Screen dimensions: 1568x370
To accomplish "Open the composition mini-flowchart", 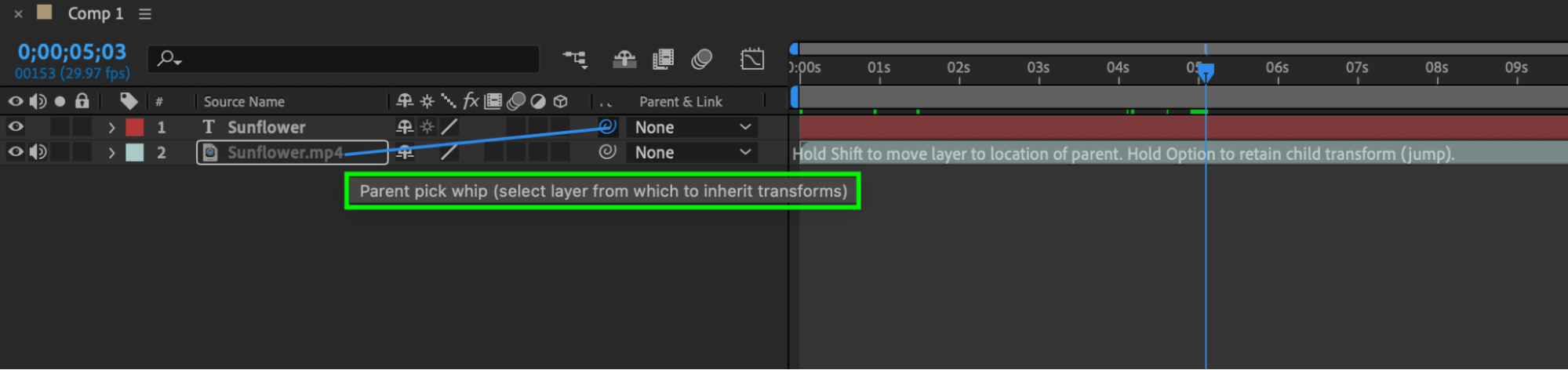I will coord(574,59).
